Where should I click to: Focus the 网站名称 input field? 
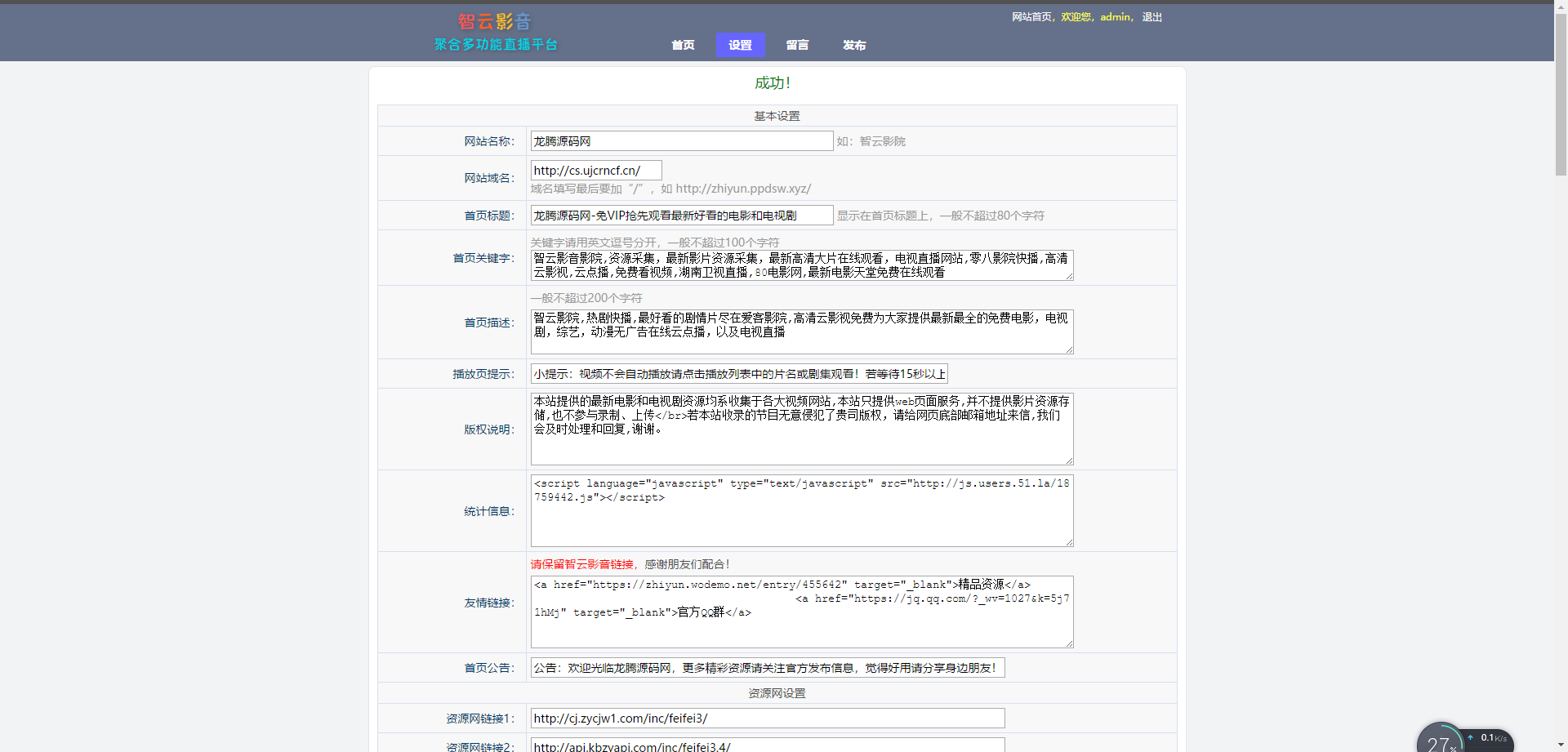(x=682, y=141)
